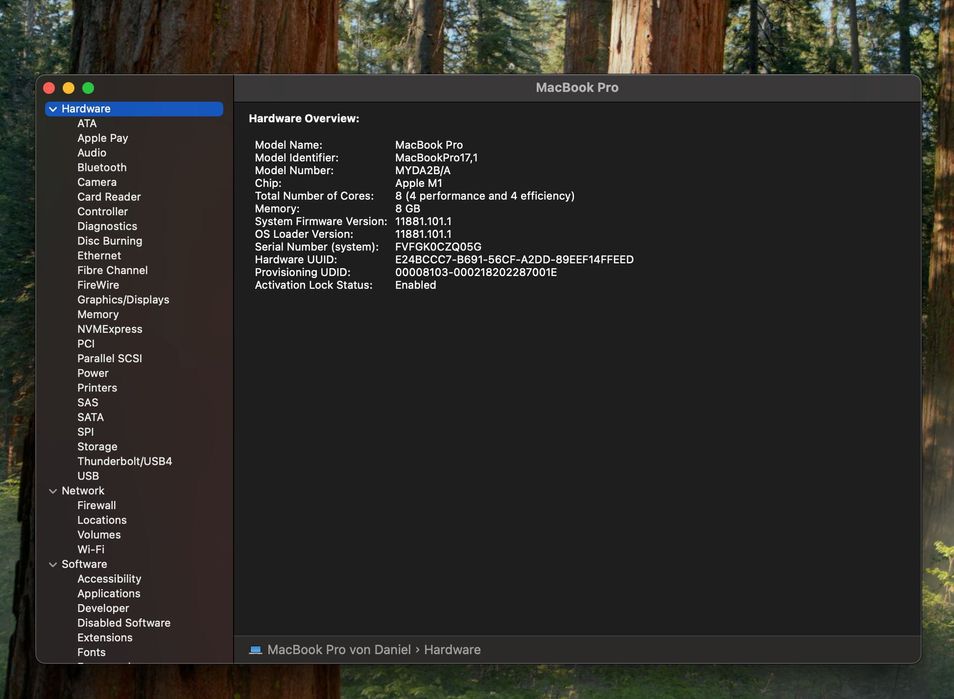Minimize window with the yellow button

click(x=69, y=88)
